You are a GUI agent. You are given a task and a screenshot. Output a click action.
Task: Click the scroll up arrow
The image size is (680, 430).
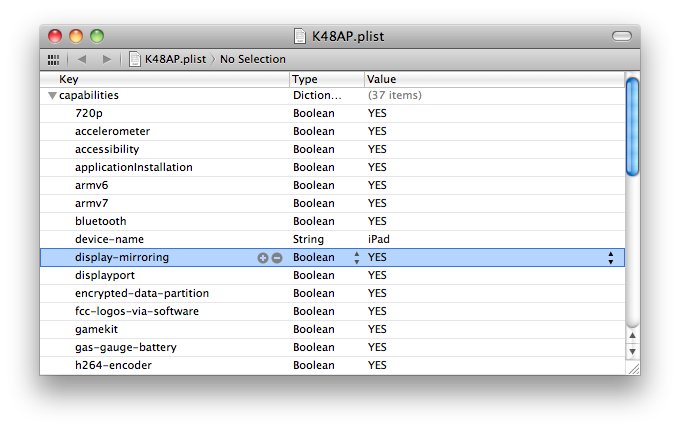[632, 335]
